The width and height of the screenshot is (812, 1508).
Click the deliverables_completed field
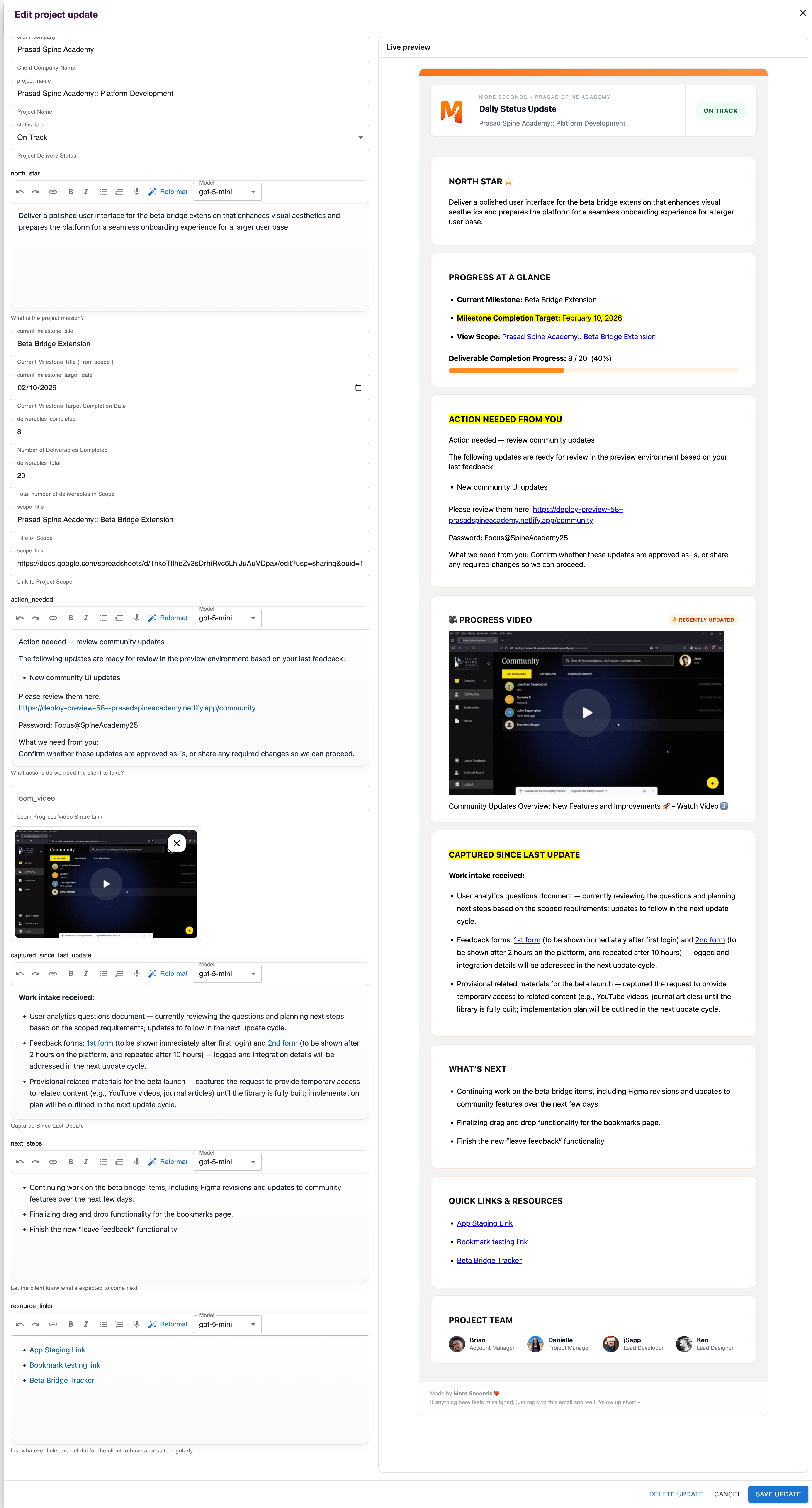pos(190,432)
